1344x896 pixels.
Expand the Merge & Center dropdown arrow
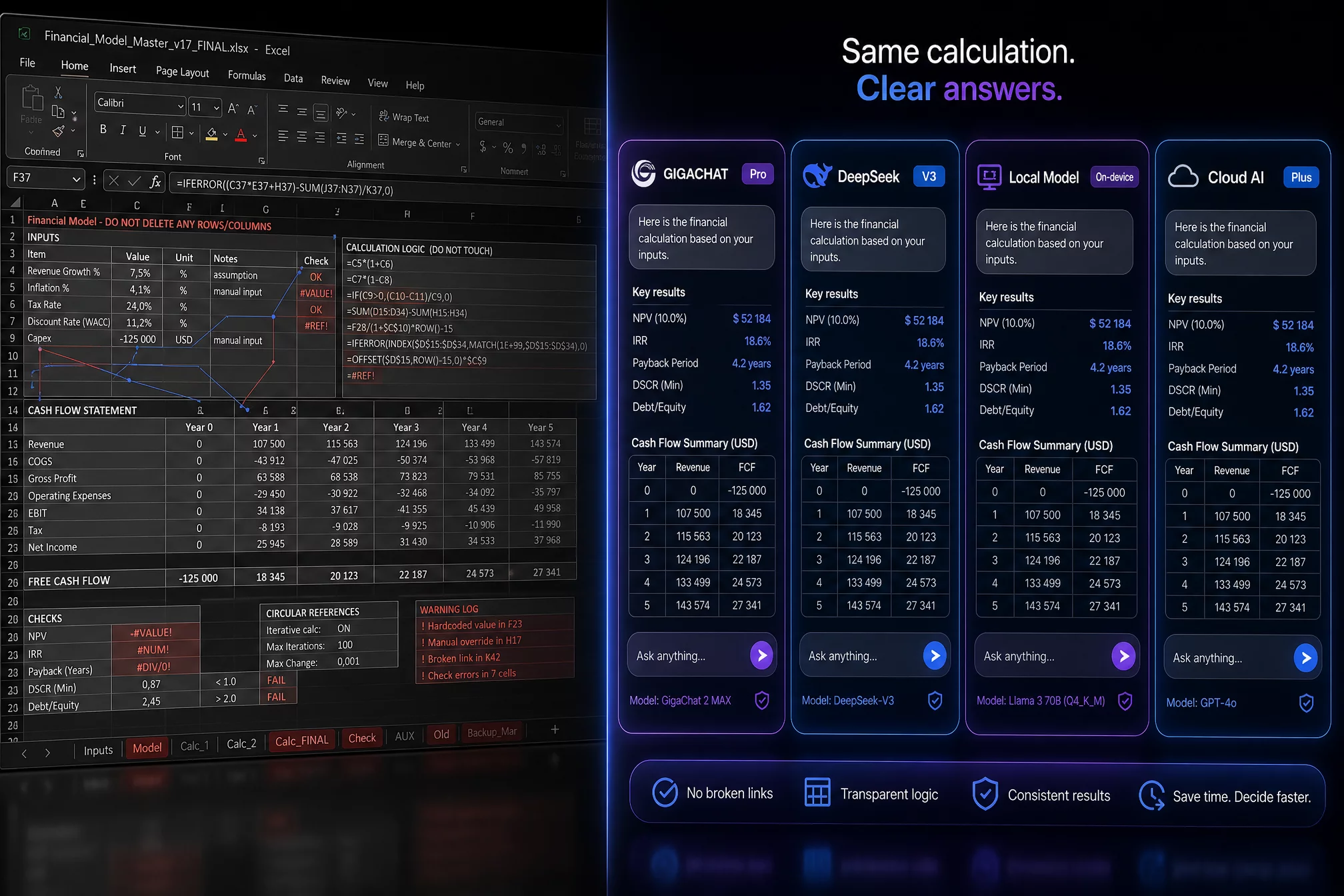click(459, 144)
